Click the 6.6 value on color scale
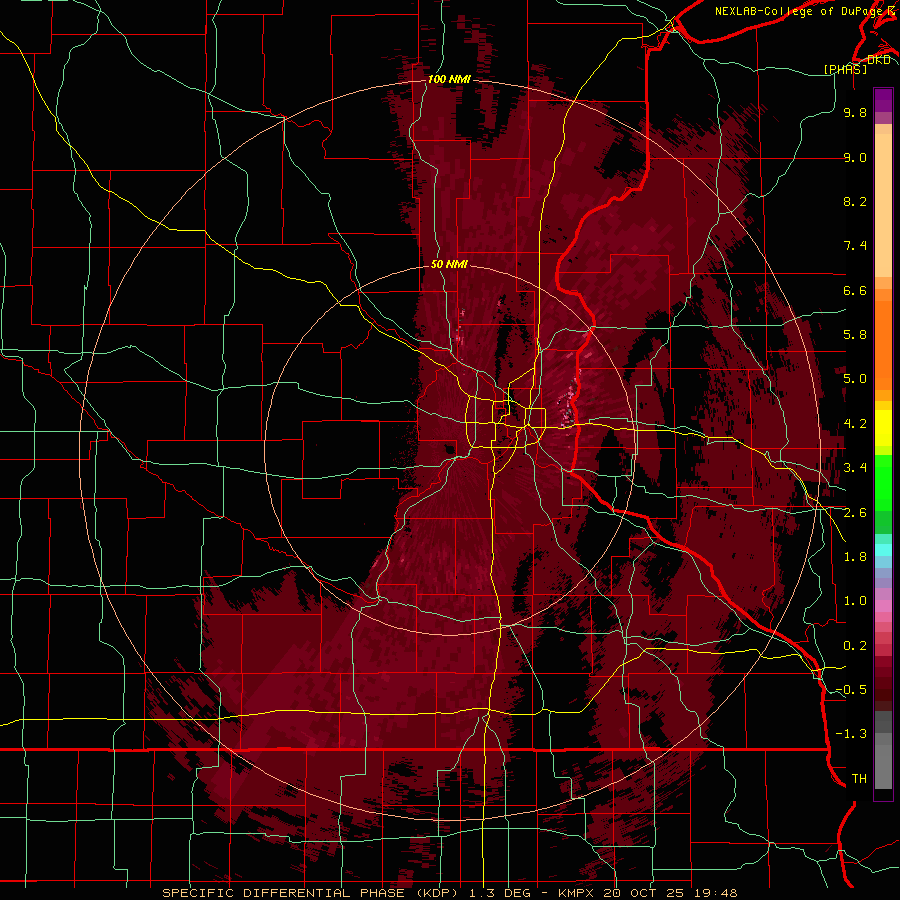Image resolution: width=900 pixels, height=900 pixels. pyautogui.click(x=855, y=290)
